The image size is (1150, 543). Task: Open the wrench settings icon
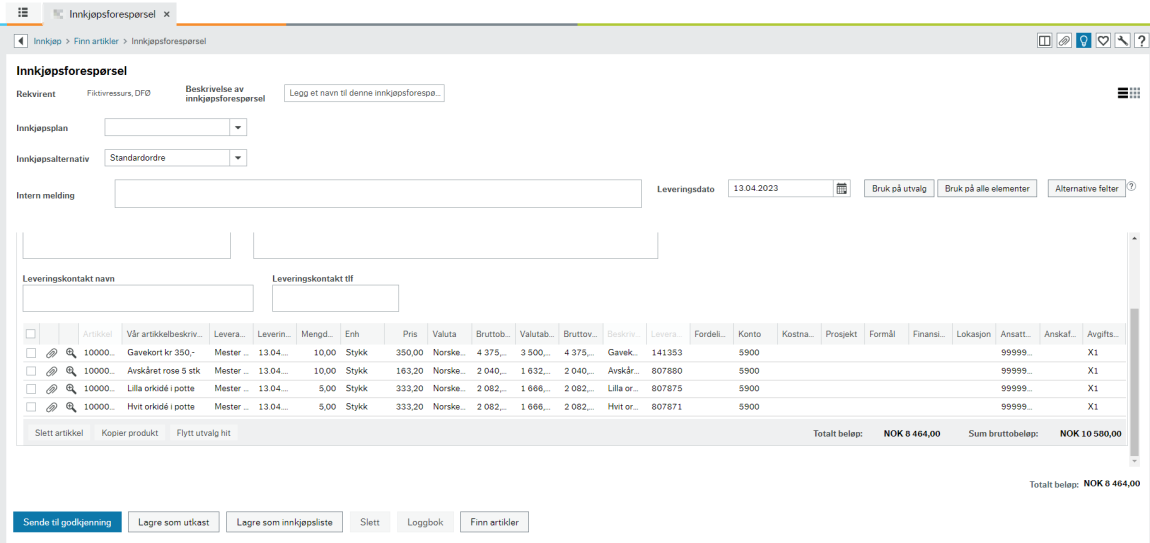(x=1121, y=41)
